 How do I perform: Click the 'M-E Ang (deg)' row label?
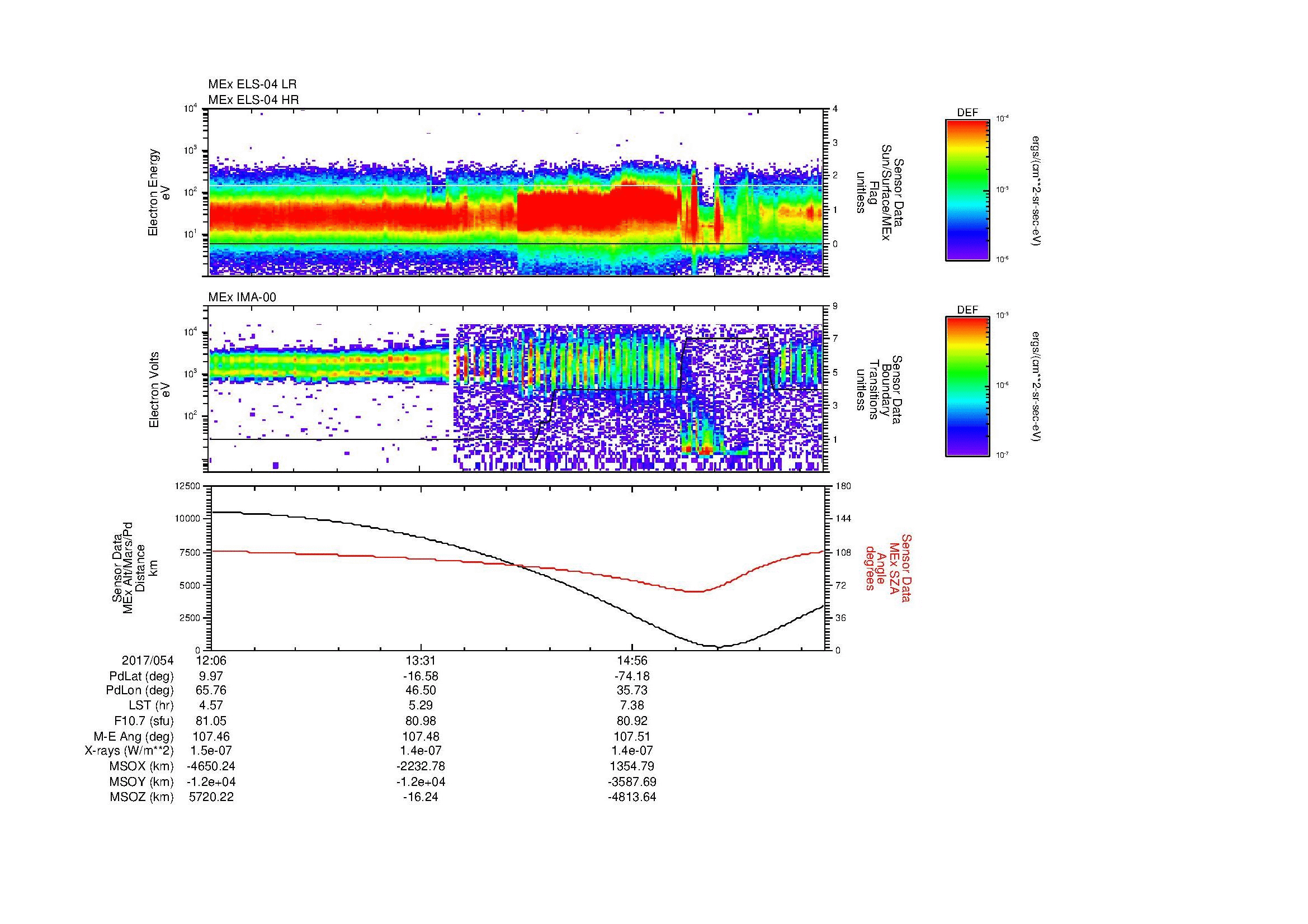click(134, 737)
